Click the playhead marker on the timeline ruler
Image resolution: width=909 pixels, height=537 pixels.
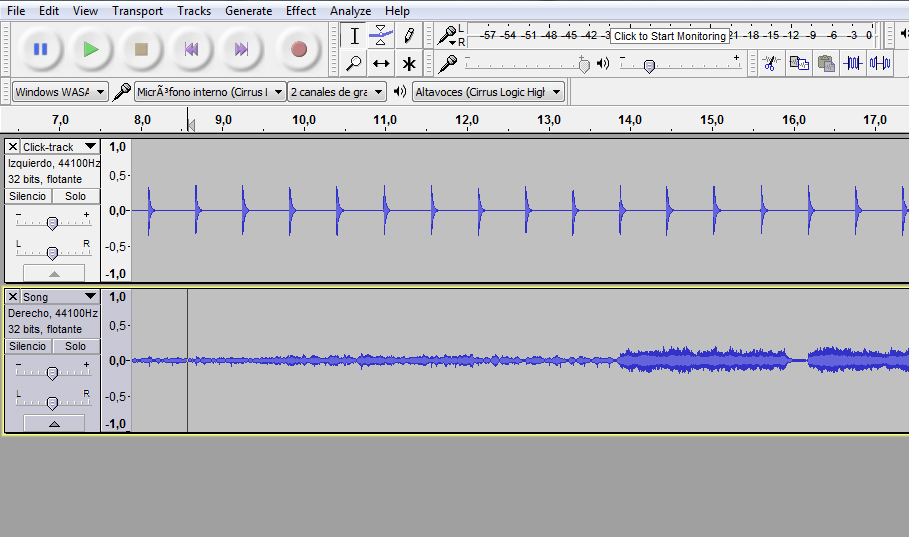tap(190, 124)
